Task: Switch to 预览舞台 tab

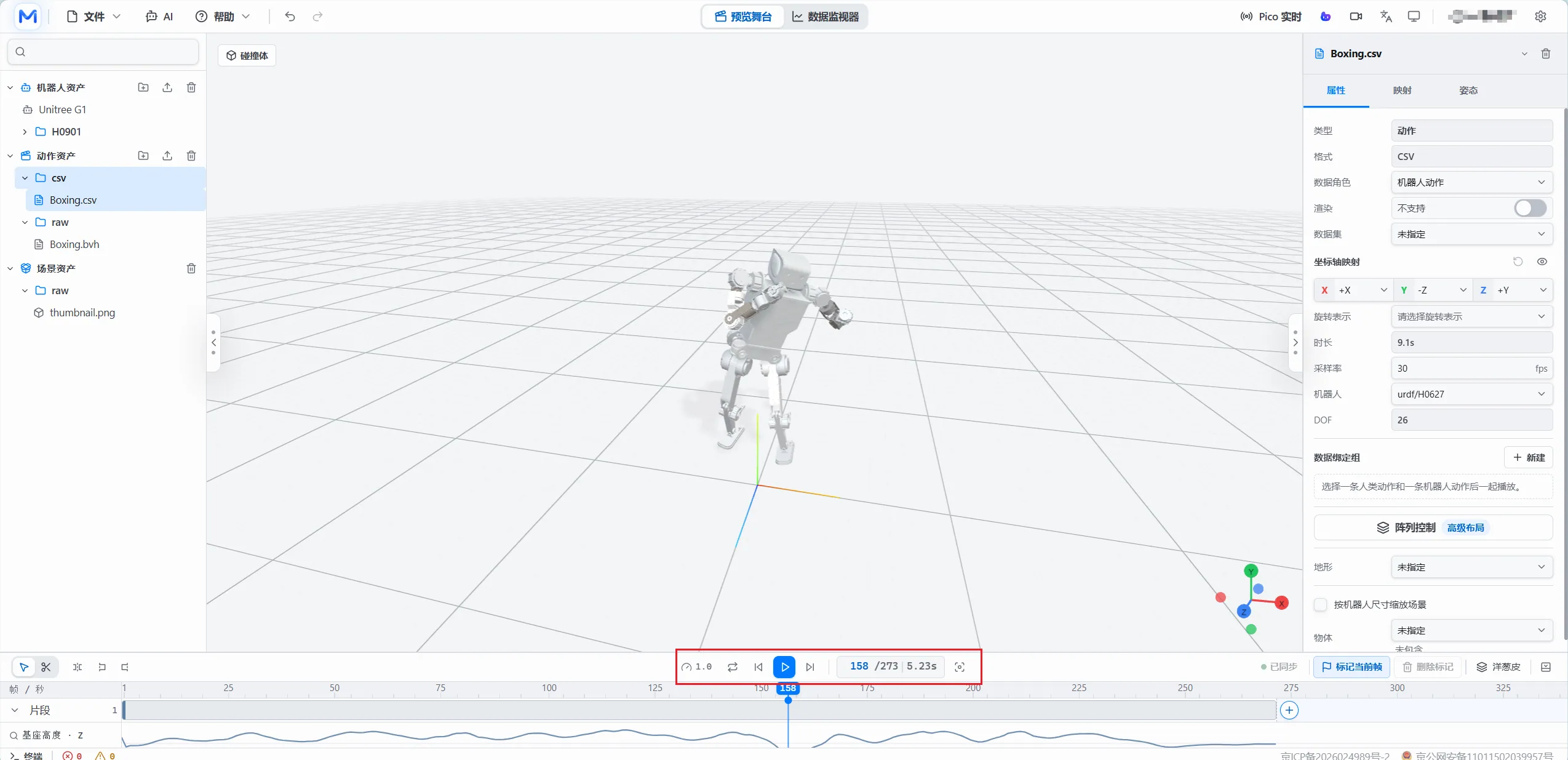Action: 743,17
